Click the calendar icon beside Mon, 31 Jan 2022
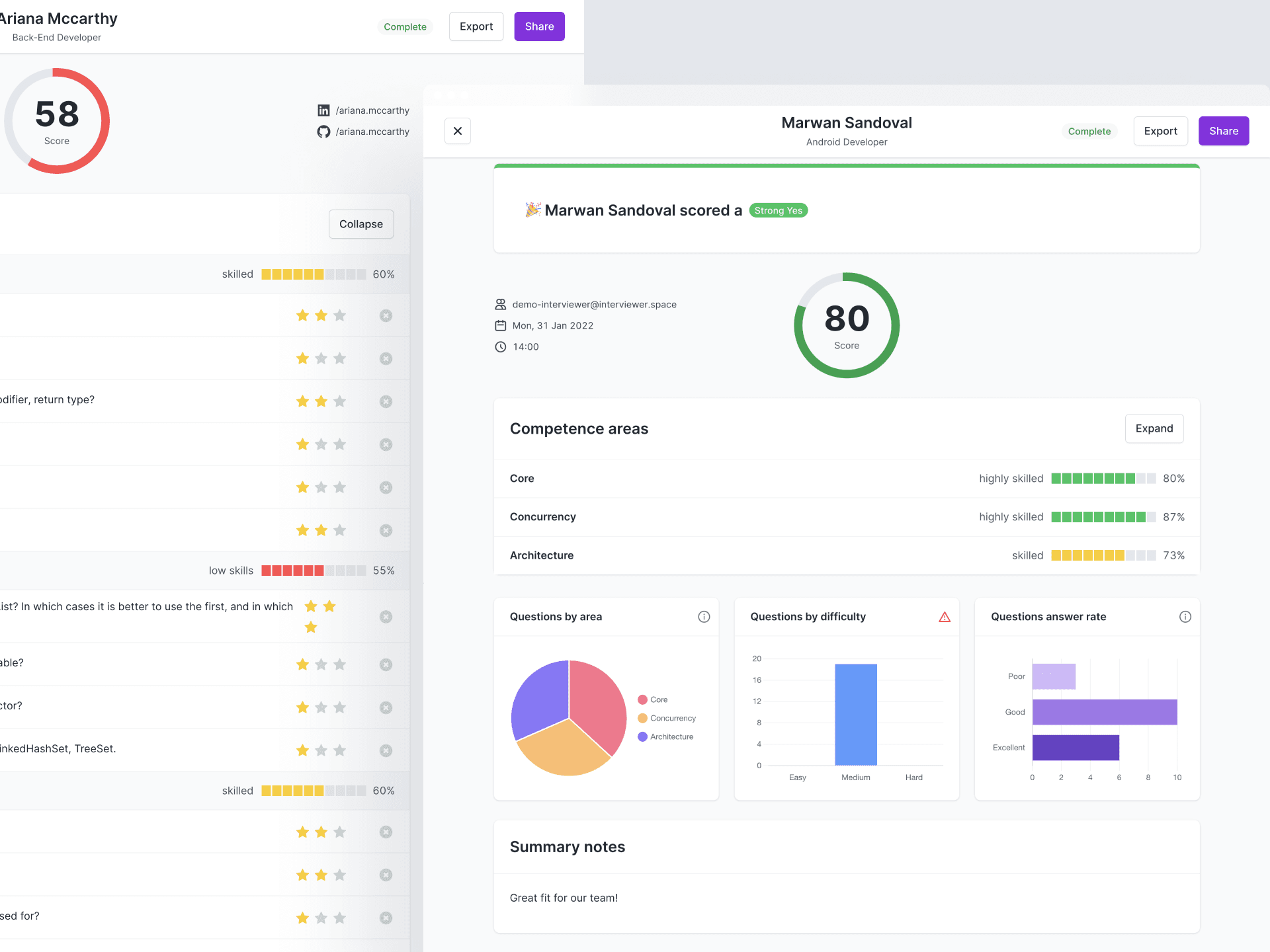The image size is (1270, 952). tap(501, 326)
